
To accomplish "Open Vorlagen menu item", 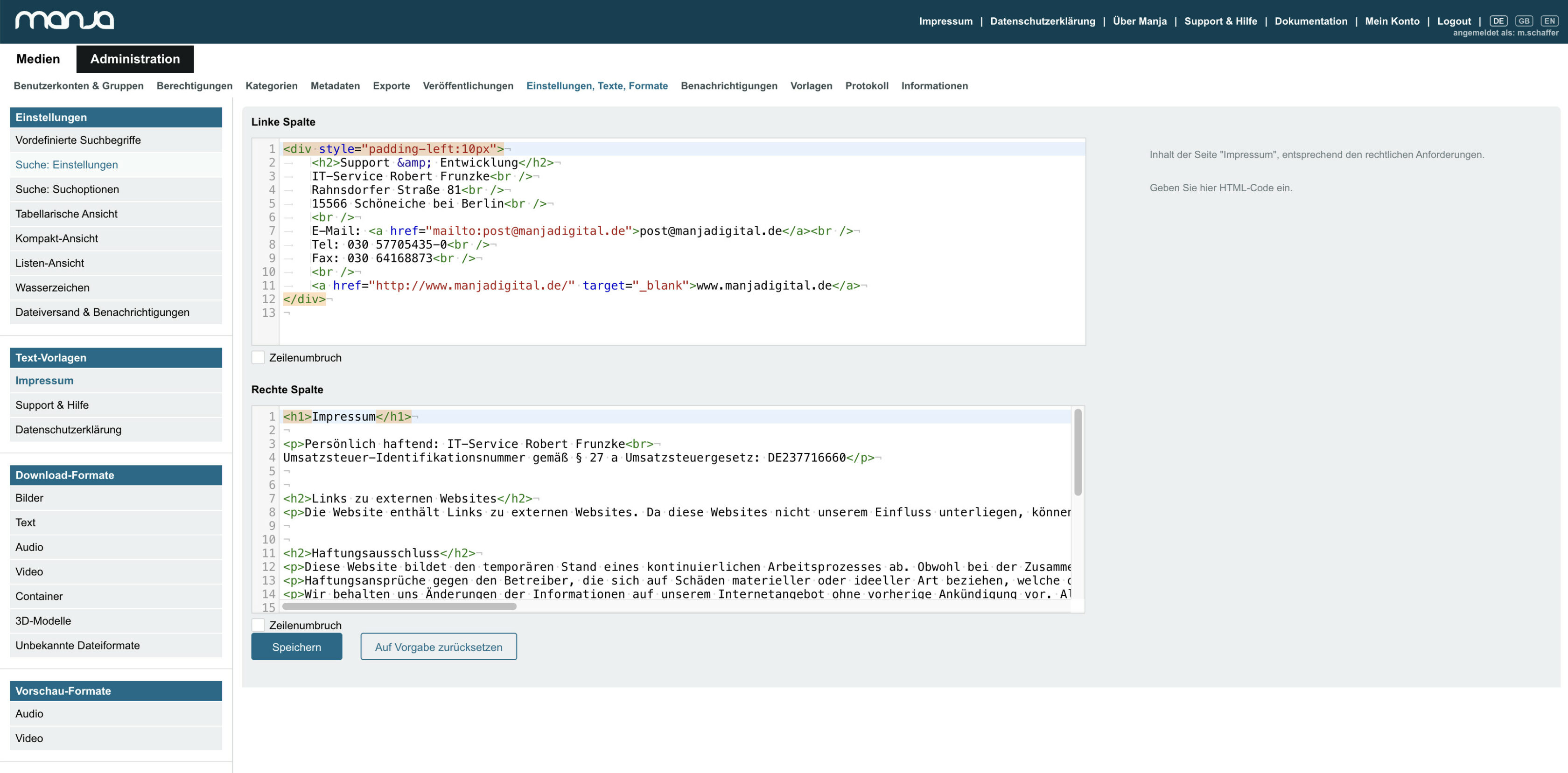I will pos(812,86).
